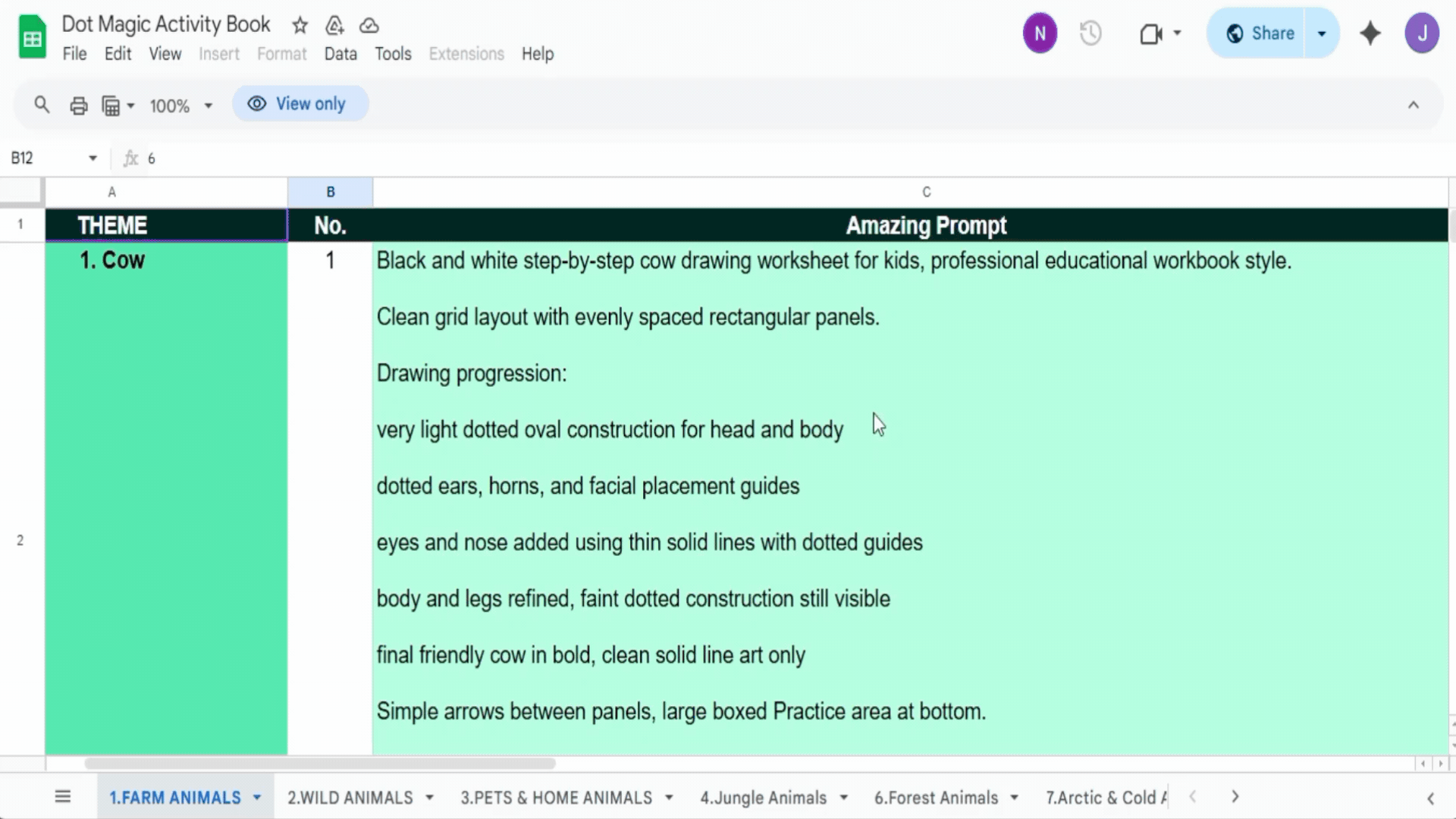This screenshot has width=1456, height=819.
Task: Open the all sheets list icon
Action: (x=63, y=796)
